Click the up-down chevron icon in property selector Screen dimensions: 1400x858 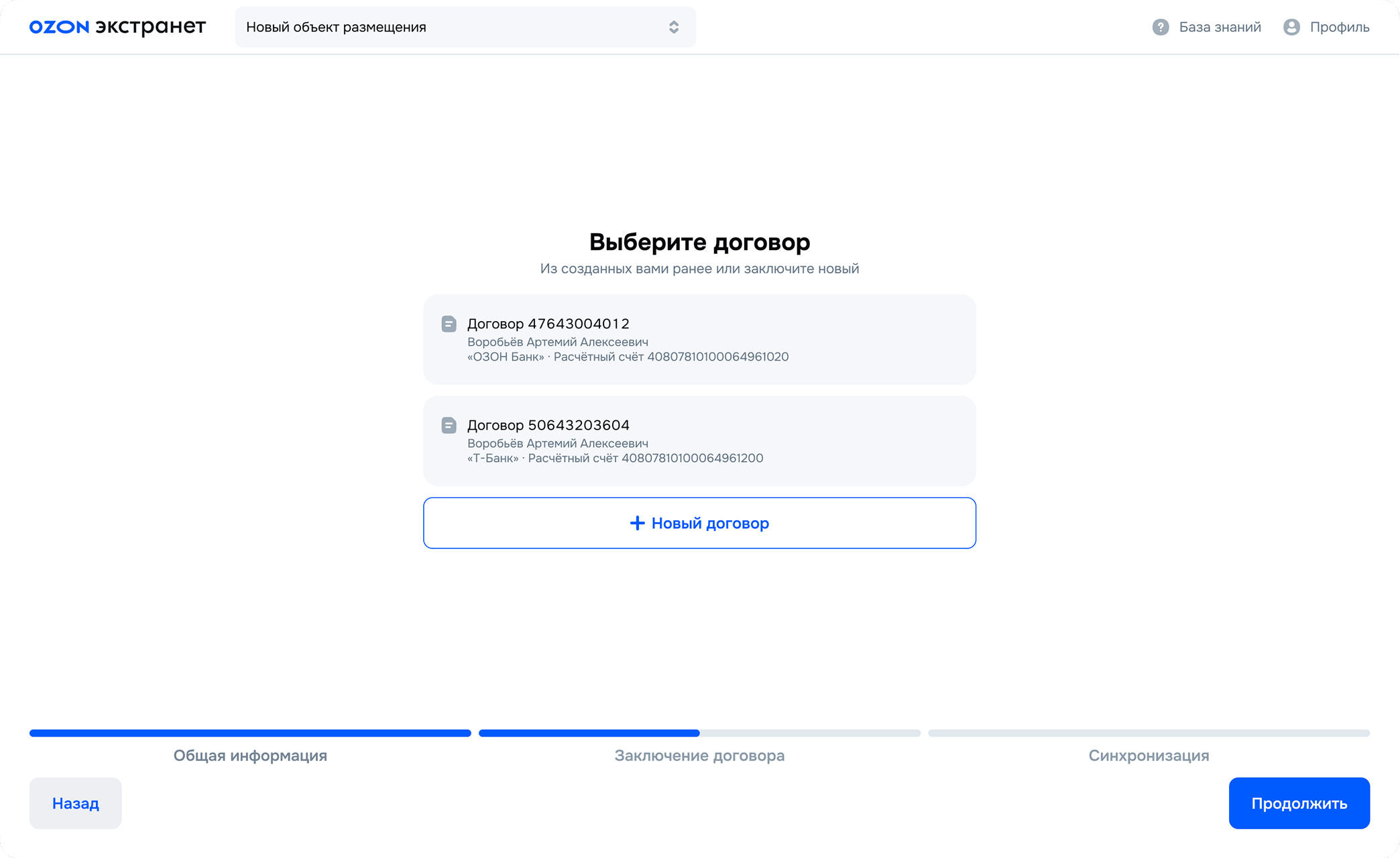(x=674, y=27)
